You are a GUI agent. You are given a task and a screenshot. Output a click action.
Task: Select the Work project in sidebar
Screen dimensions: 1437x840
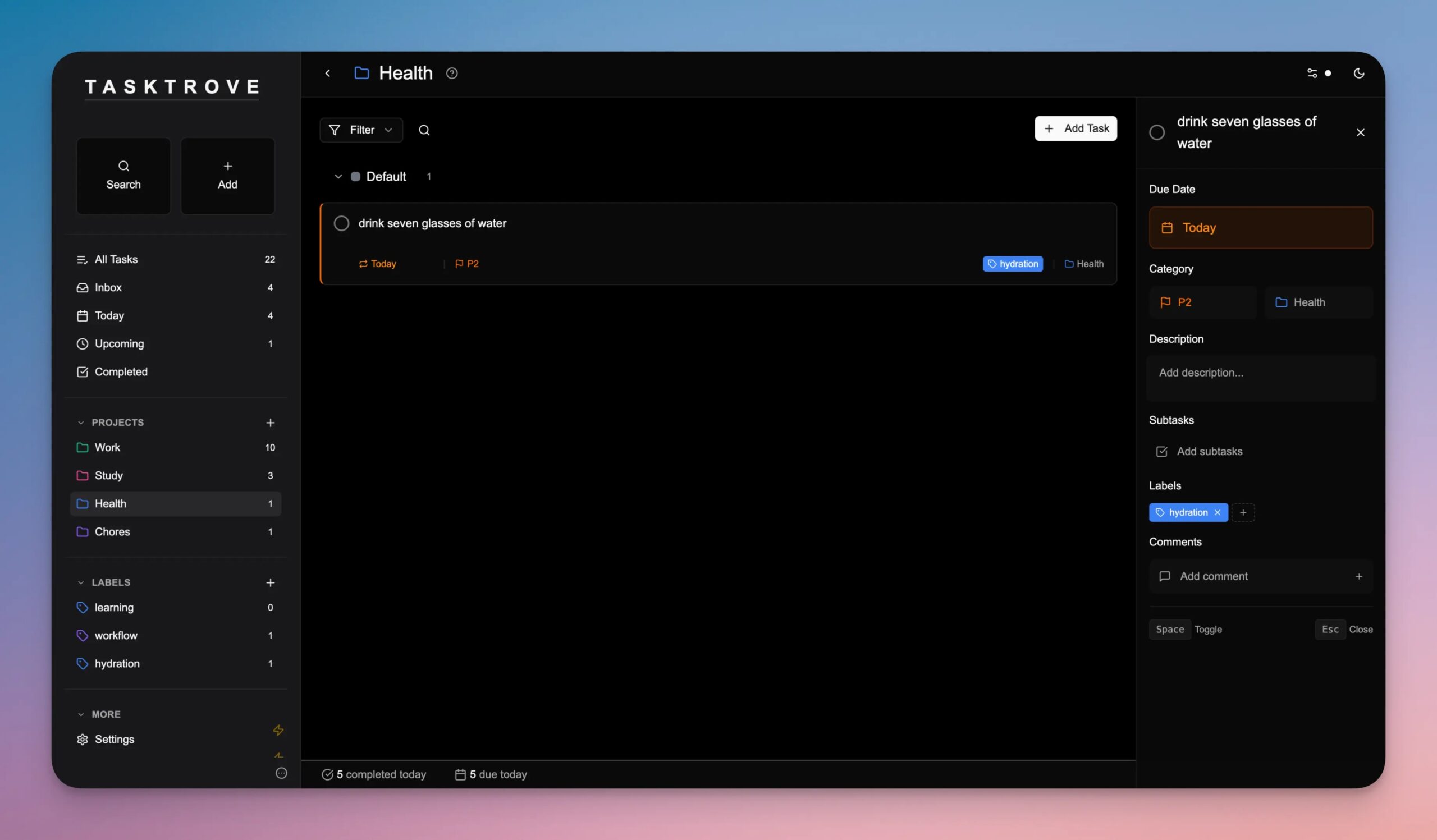click(107, 447)
